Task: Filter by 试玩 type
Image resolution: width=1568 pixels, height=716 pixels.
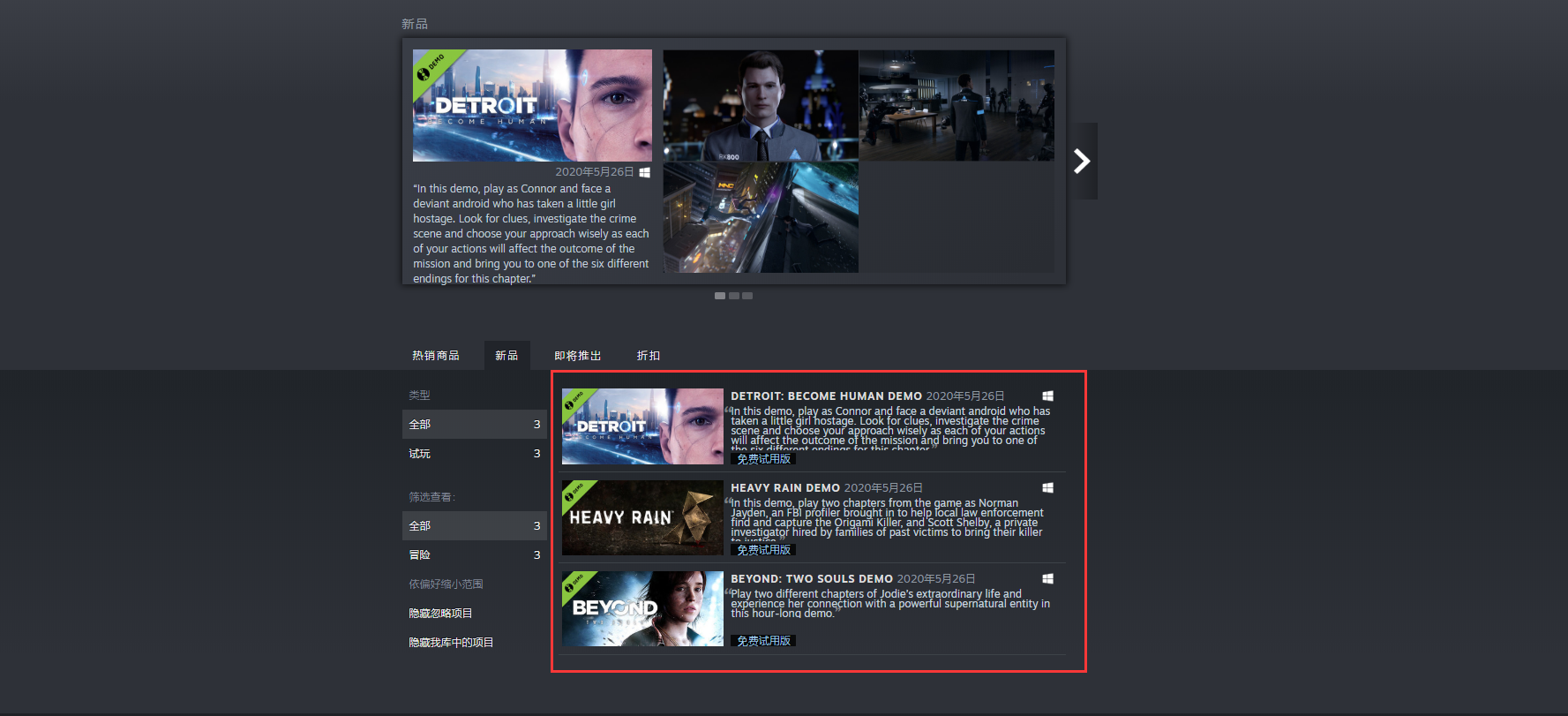Action: tap(475, 454)
